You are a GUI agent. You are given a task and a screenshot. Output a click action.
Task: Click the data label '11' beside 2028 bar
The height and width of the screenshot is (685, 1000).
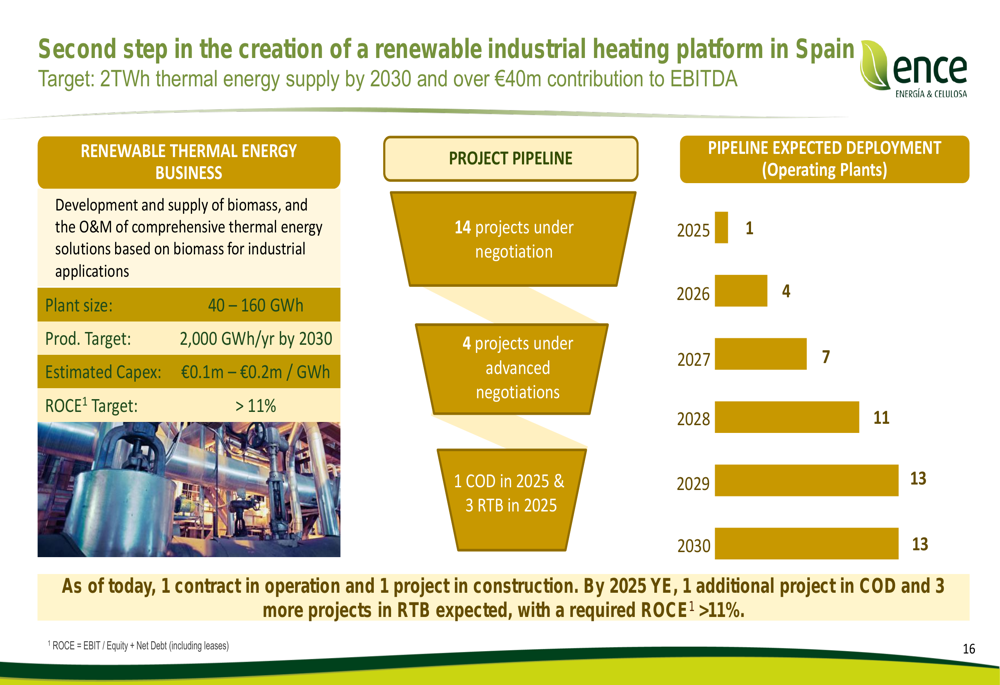pos(881,418)
